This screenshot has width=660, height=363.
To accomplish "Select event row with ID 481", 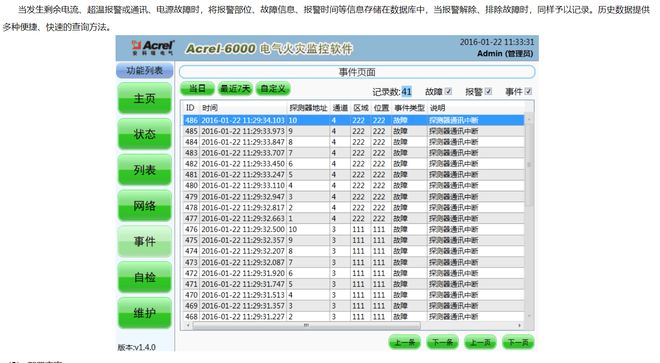I will coord(354,175).
